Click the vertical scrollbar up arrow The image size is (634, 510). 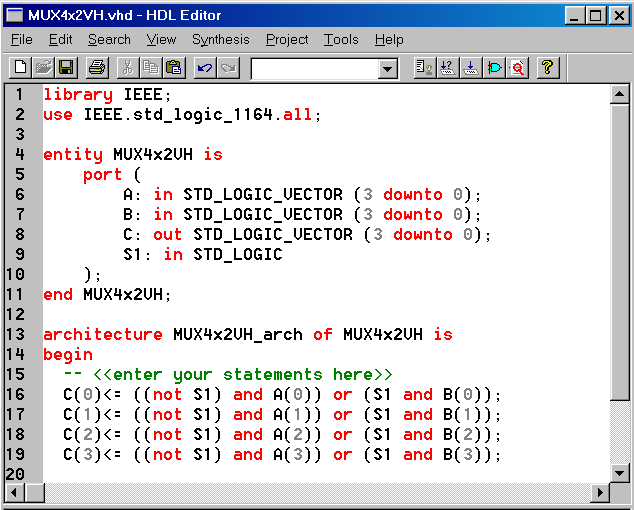point(620,94)
